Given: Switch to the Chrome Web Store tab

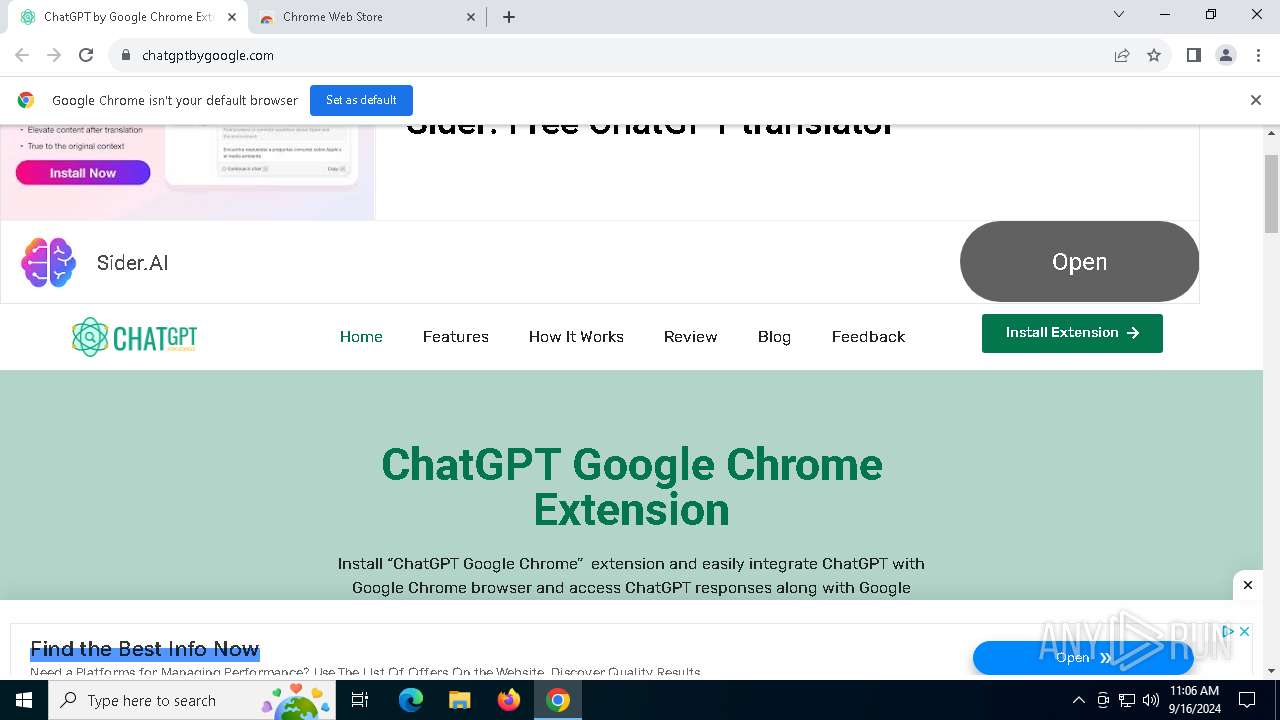Looking at the screenshot, I should click(365, 17).
